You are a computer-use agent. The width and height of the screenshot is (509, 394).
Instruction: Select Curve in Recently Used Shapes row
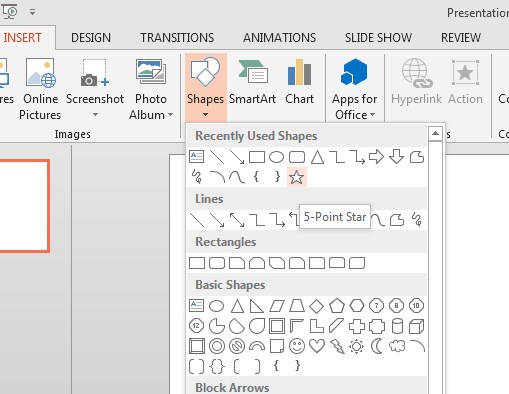click(237, 177)
